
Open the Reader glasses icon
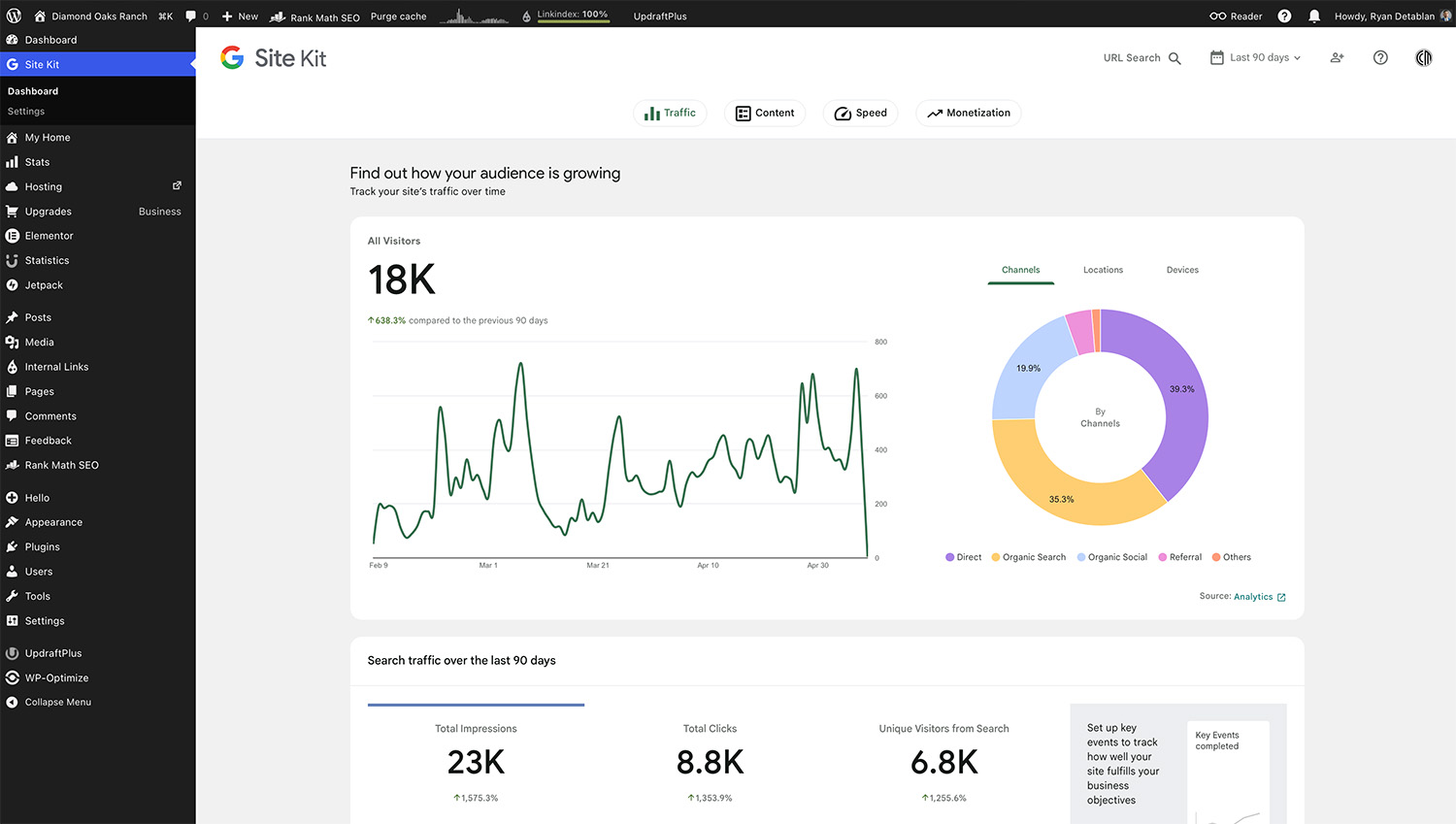click(1217, 16)
